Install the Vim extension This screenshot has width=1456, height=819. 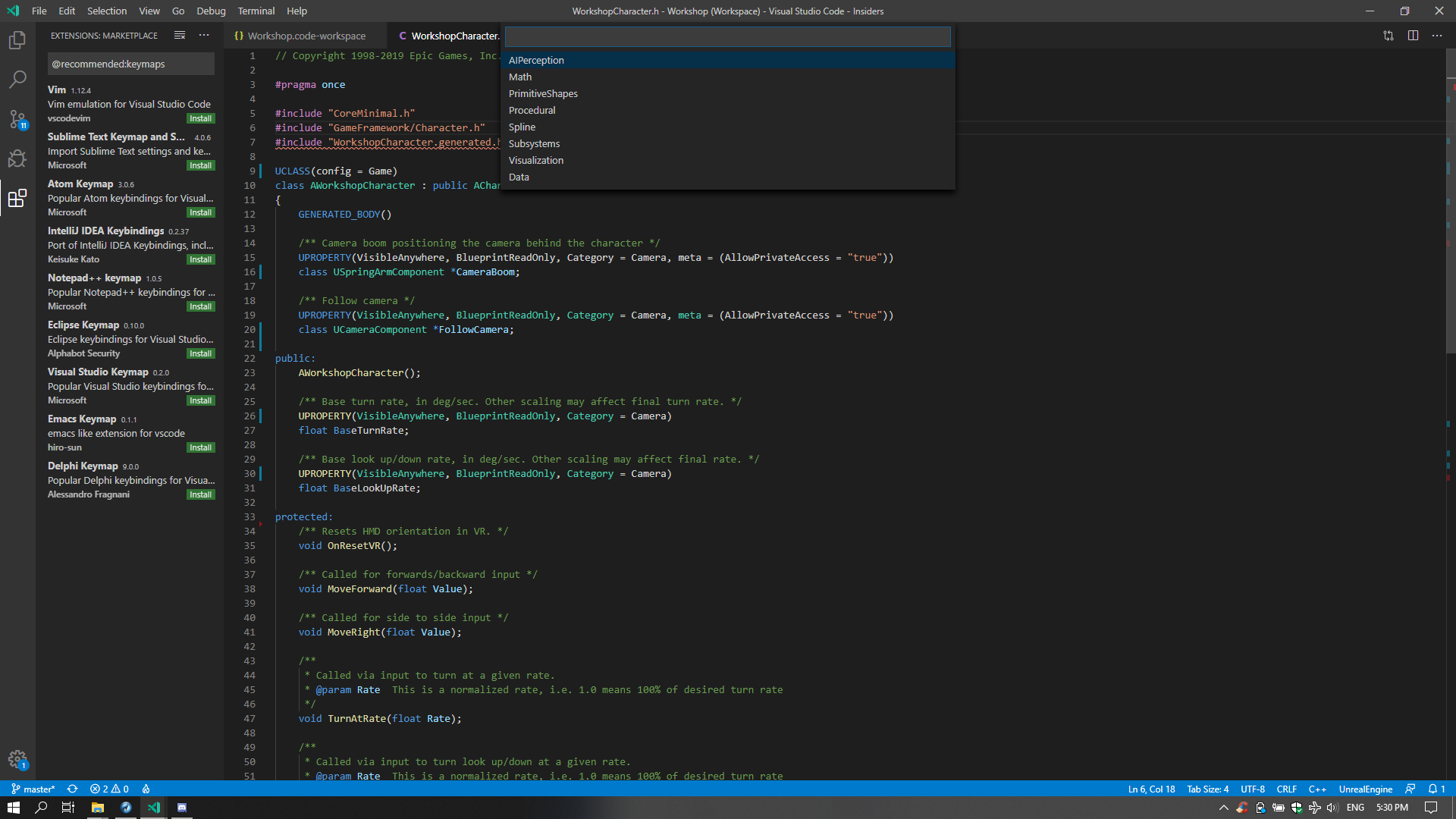pos(200,118)
